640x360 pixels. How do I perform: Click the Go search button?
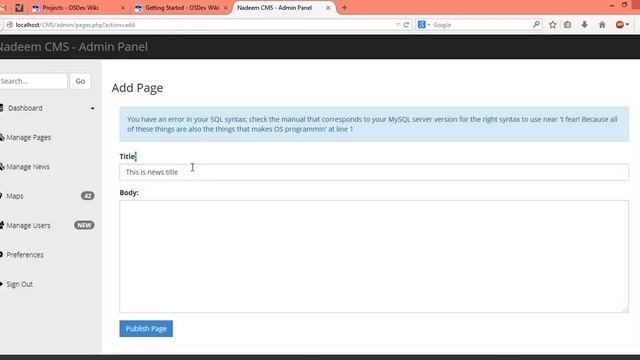80,81
